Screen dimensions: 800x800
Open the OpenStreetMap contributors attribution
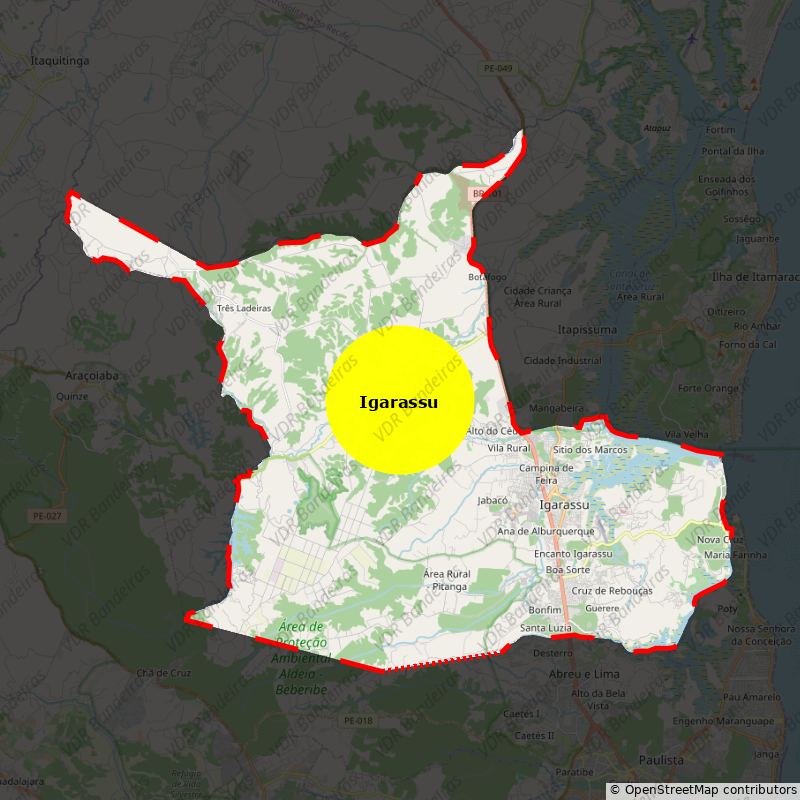click(x=703, y=790)
